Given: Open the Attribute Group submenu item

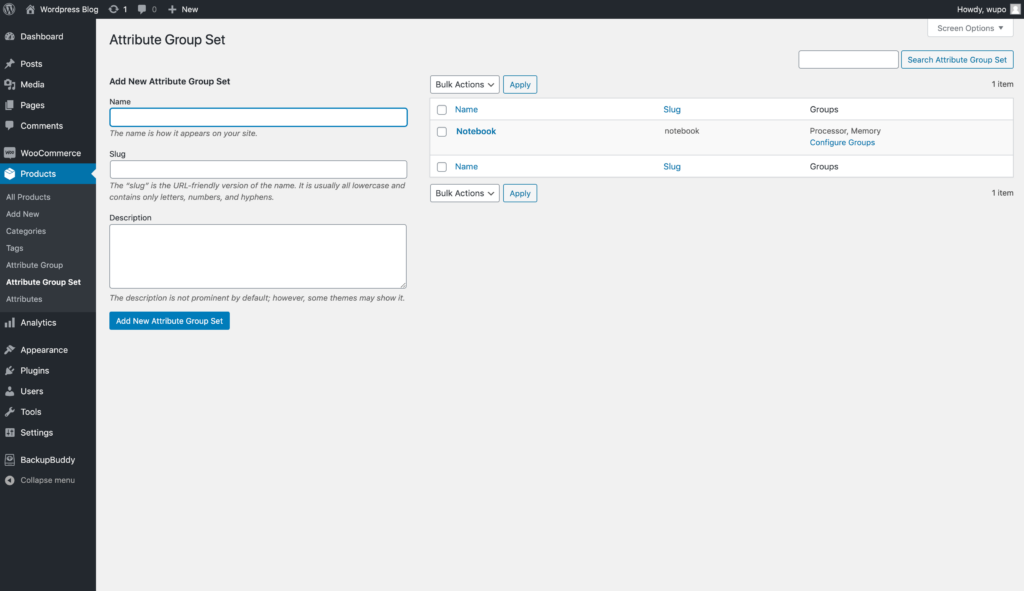Looking at the screenshot, I should coord(34,265).
